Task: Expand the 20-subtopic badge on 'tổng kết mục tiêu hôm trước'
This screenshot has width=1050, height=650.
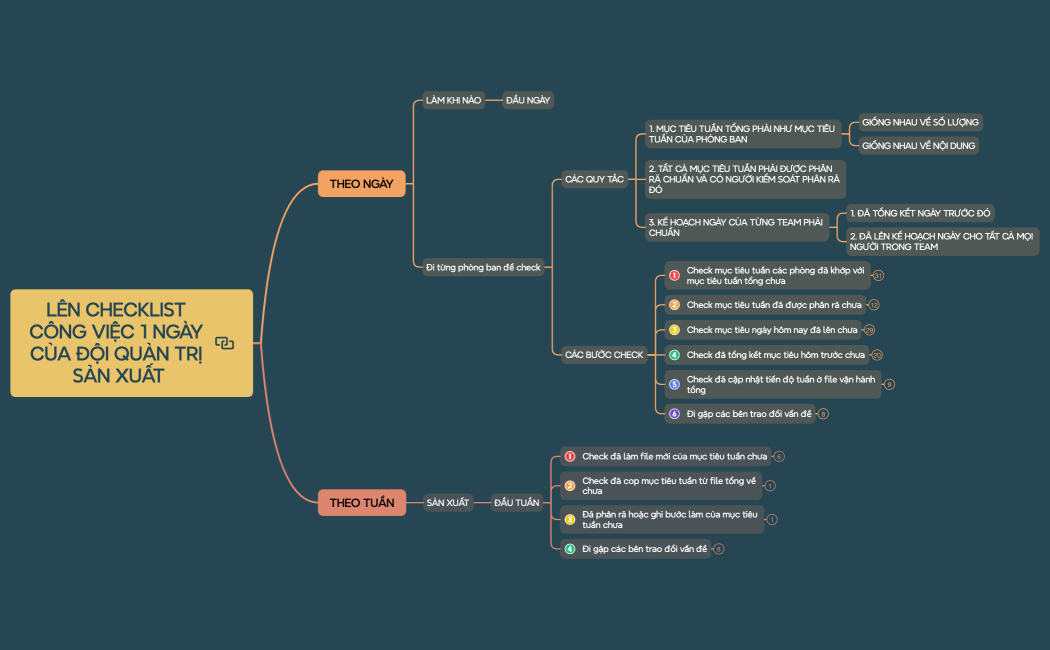Action: point(877,355)
